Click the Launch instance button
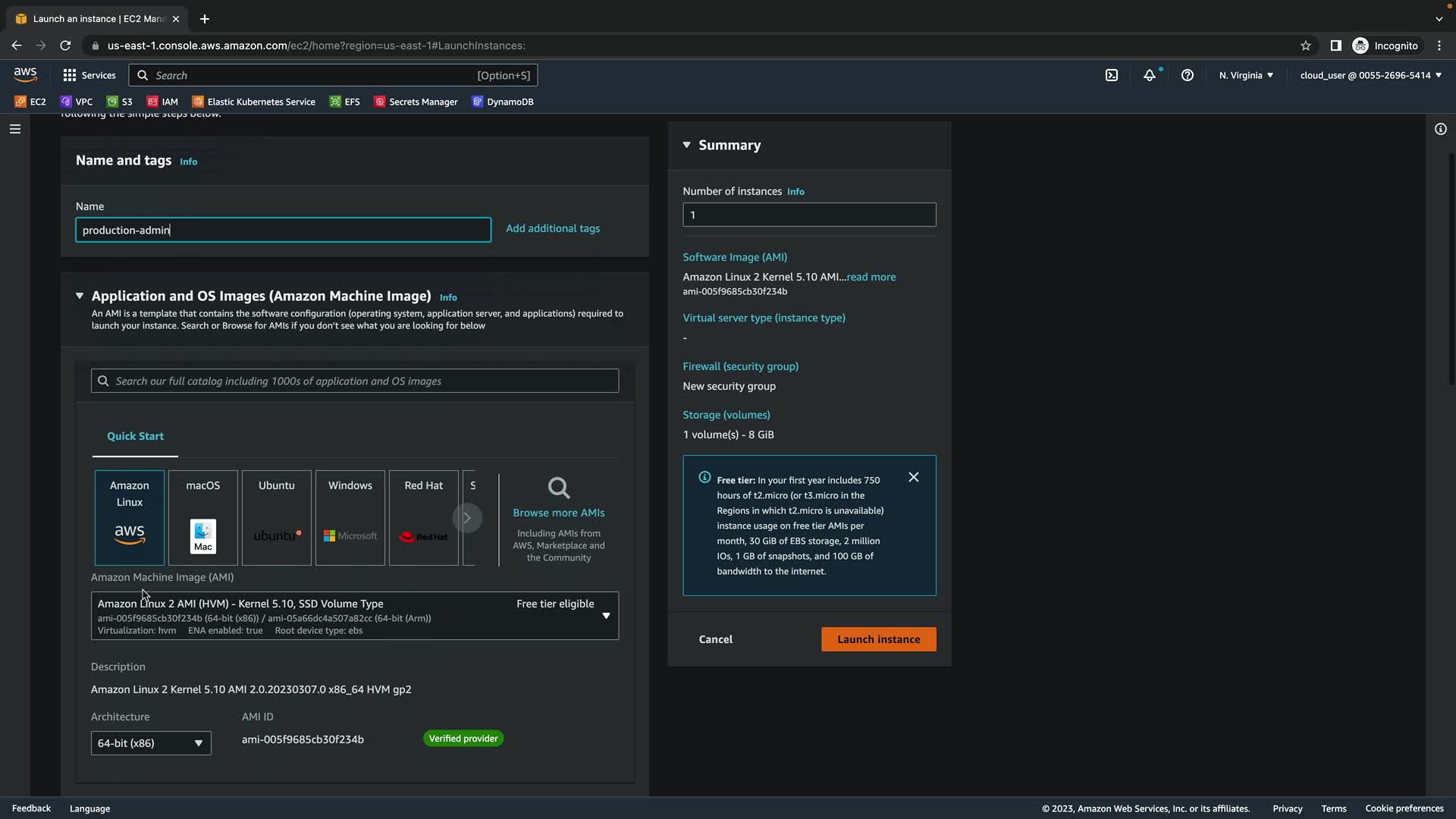Viewport: 1456px width, 819px height. (878, 639)
